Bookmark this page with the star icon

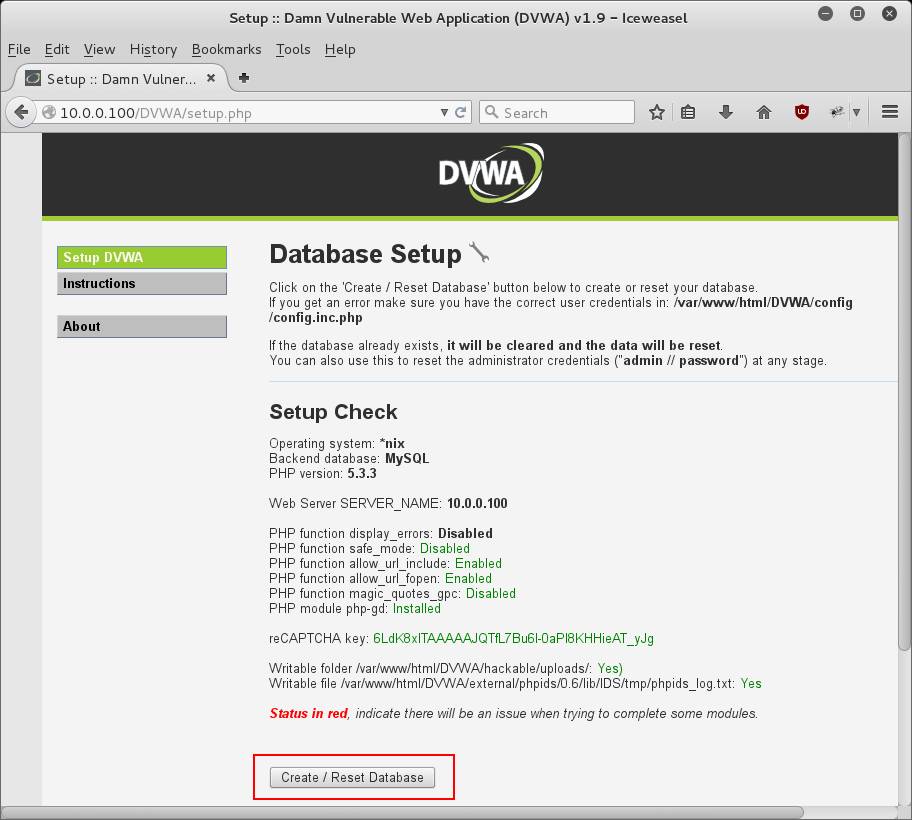click(x=657, y=112)
